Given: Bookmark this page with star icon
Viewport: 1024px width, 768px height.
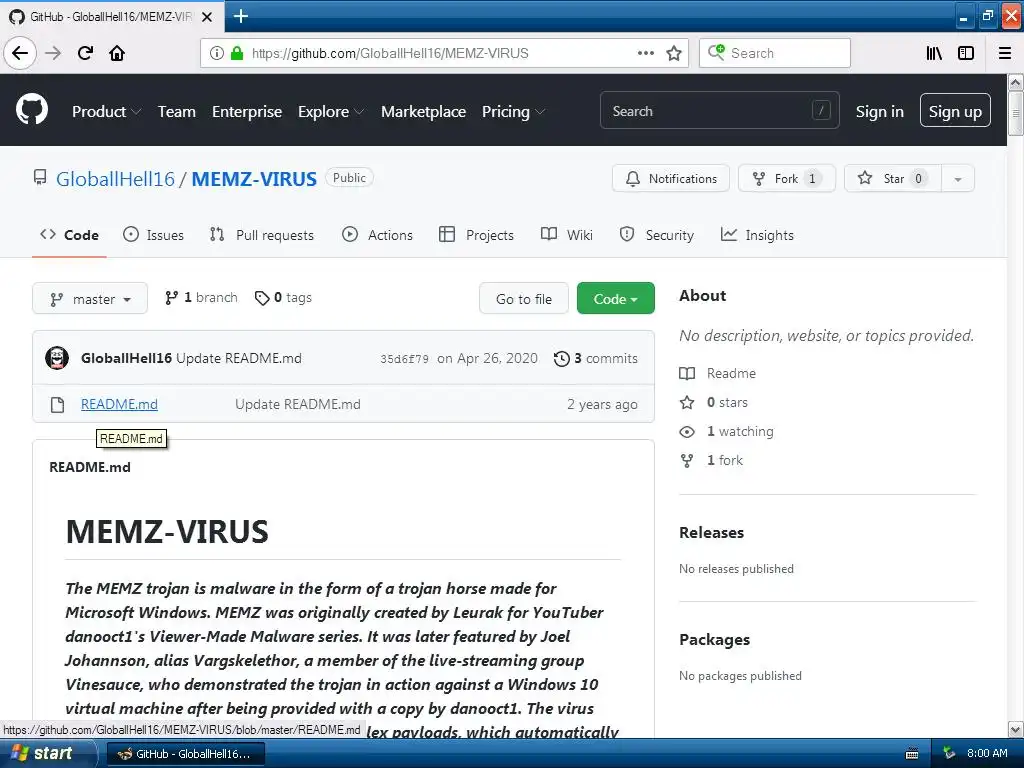Looking at the screenshot, I should tap(674, 53).
